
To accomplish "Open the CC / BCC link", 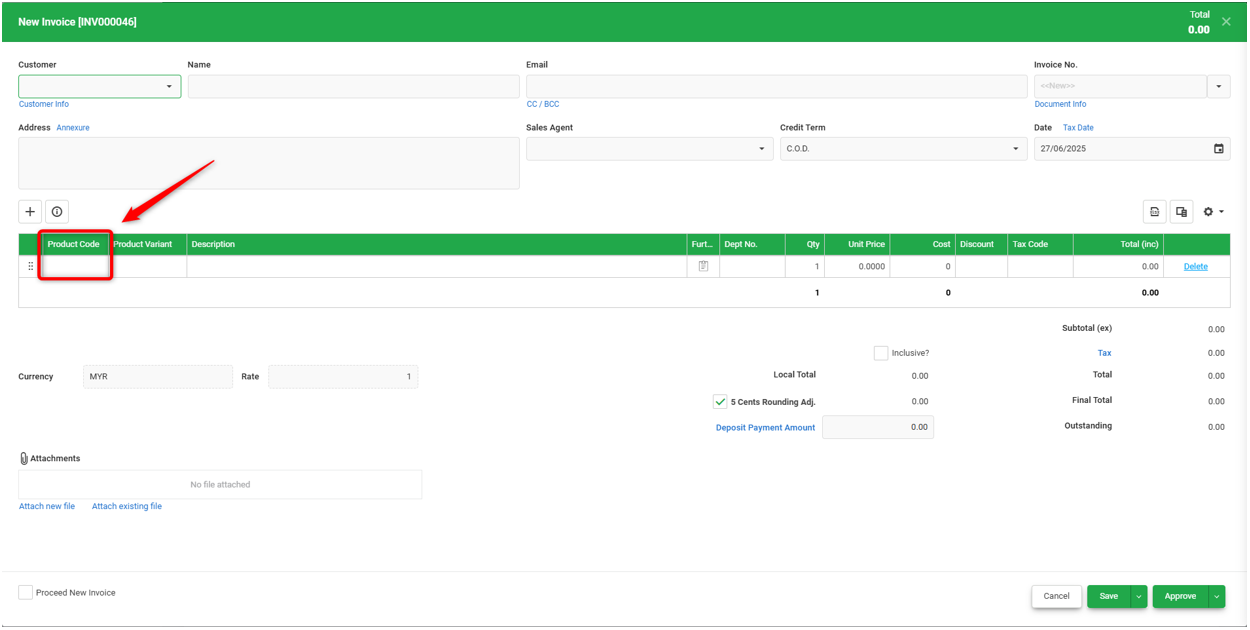I will click(543, 104).
